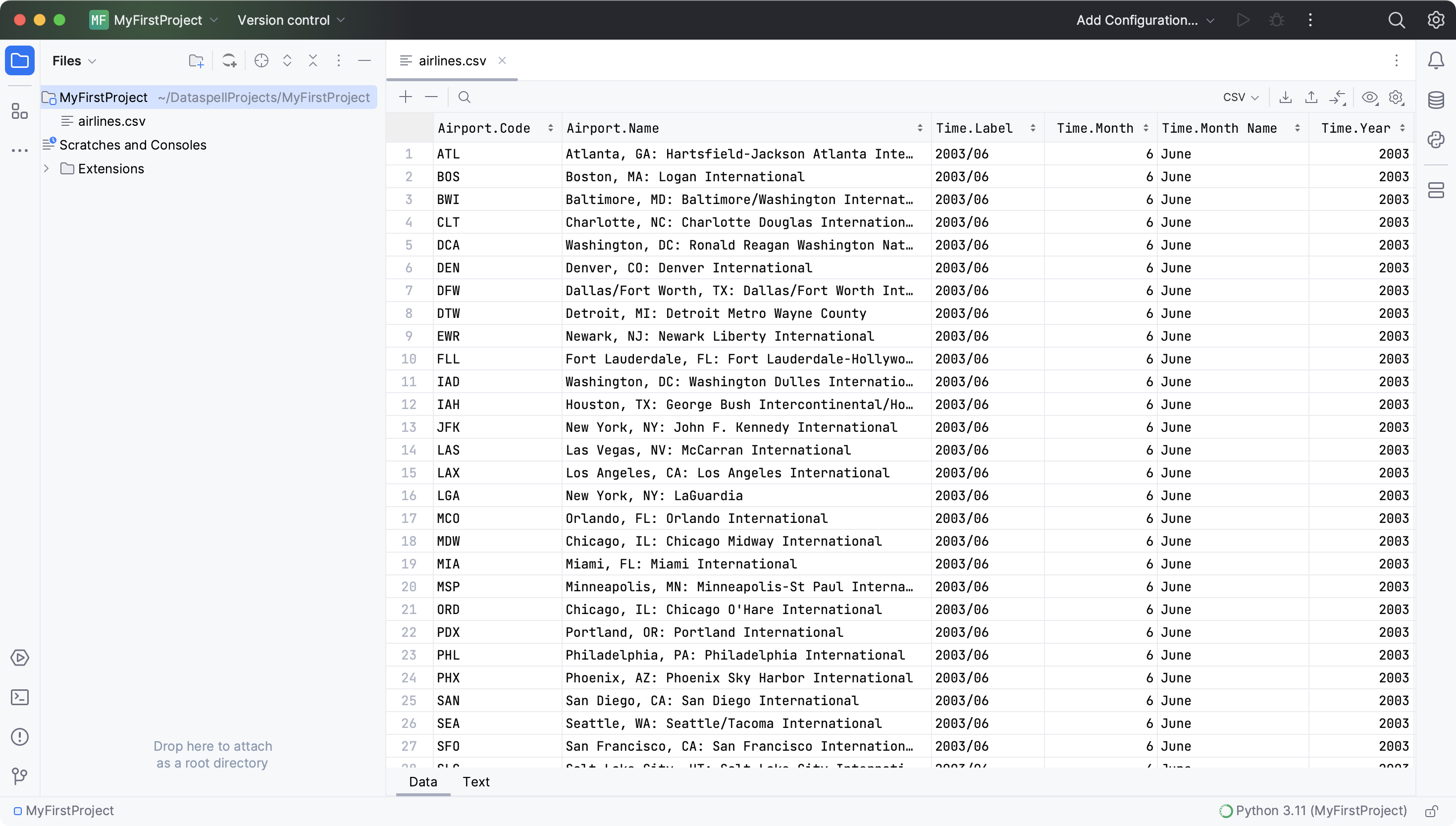
Task: Click the attach directory refresh-plus icon
Action: pos(229,61)
